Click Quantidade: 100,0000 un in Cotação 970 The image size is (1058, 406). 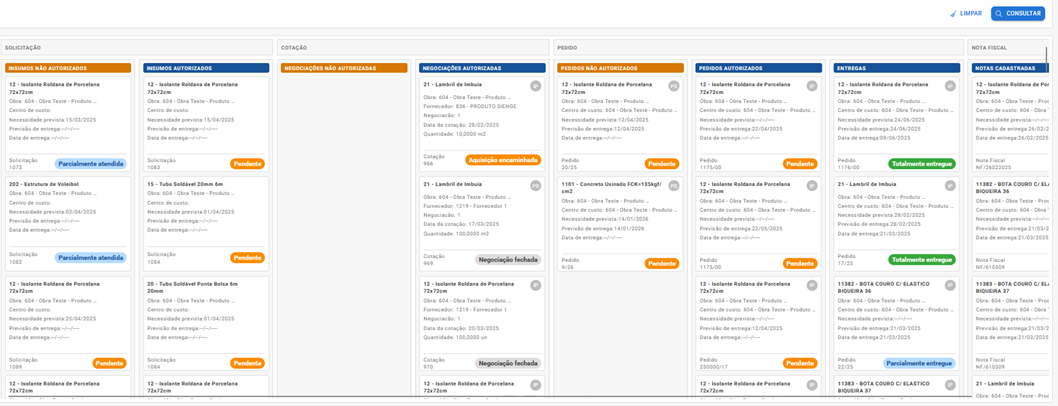(458, 335)
